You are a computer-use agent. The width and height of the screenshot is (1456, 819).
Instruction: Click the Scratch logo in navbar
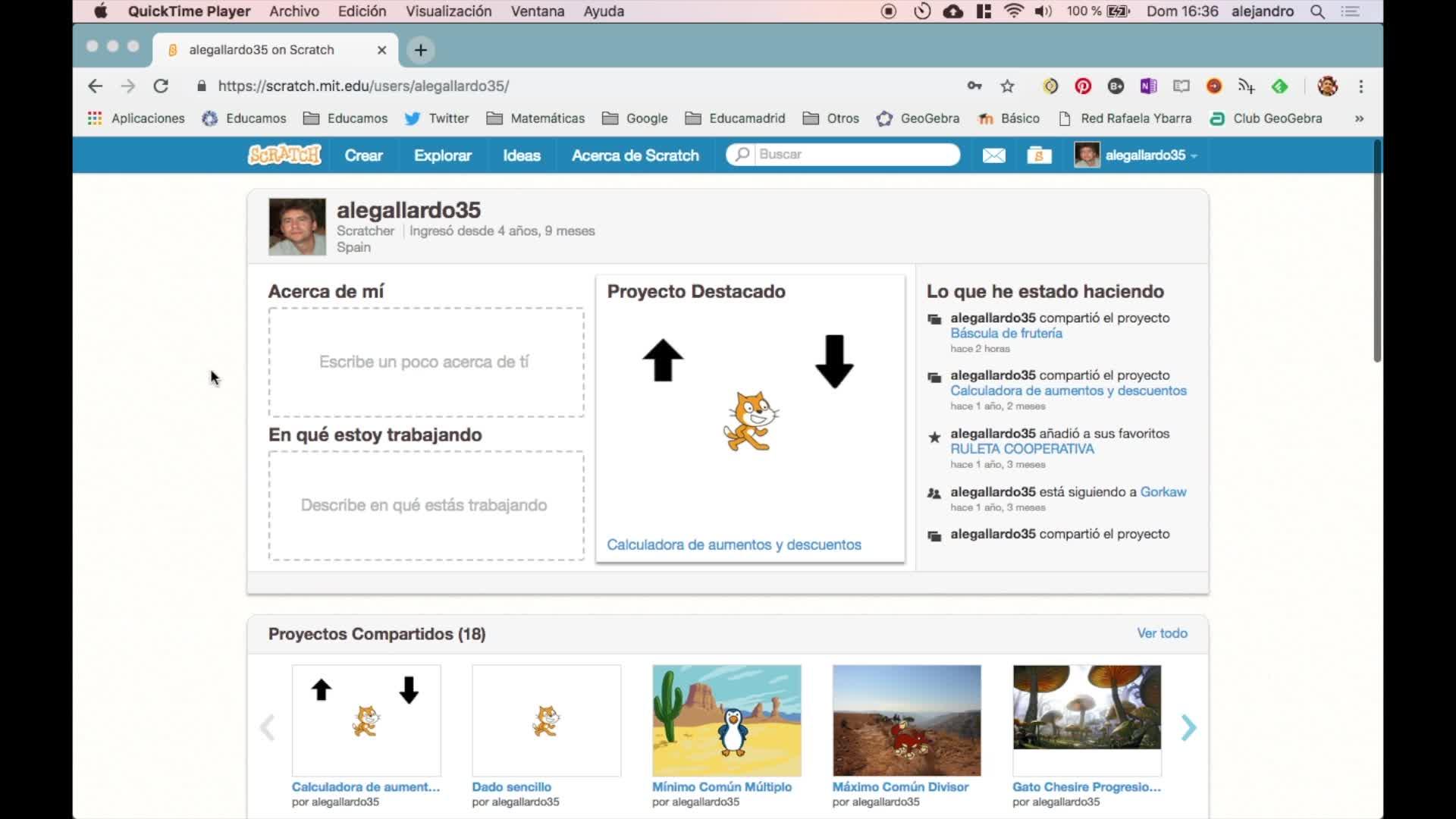pyautogui.click(x=284, y=155)
